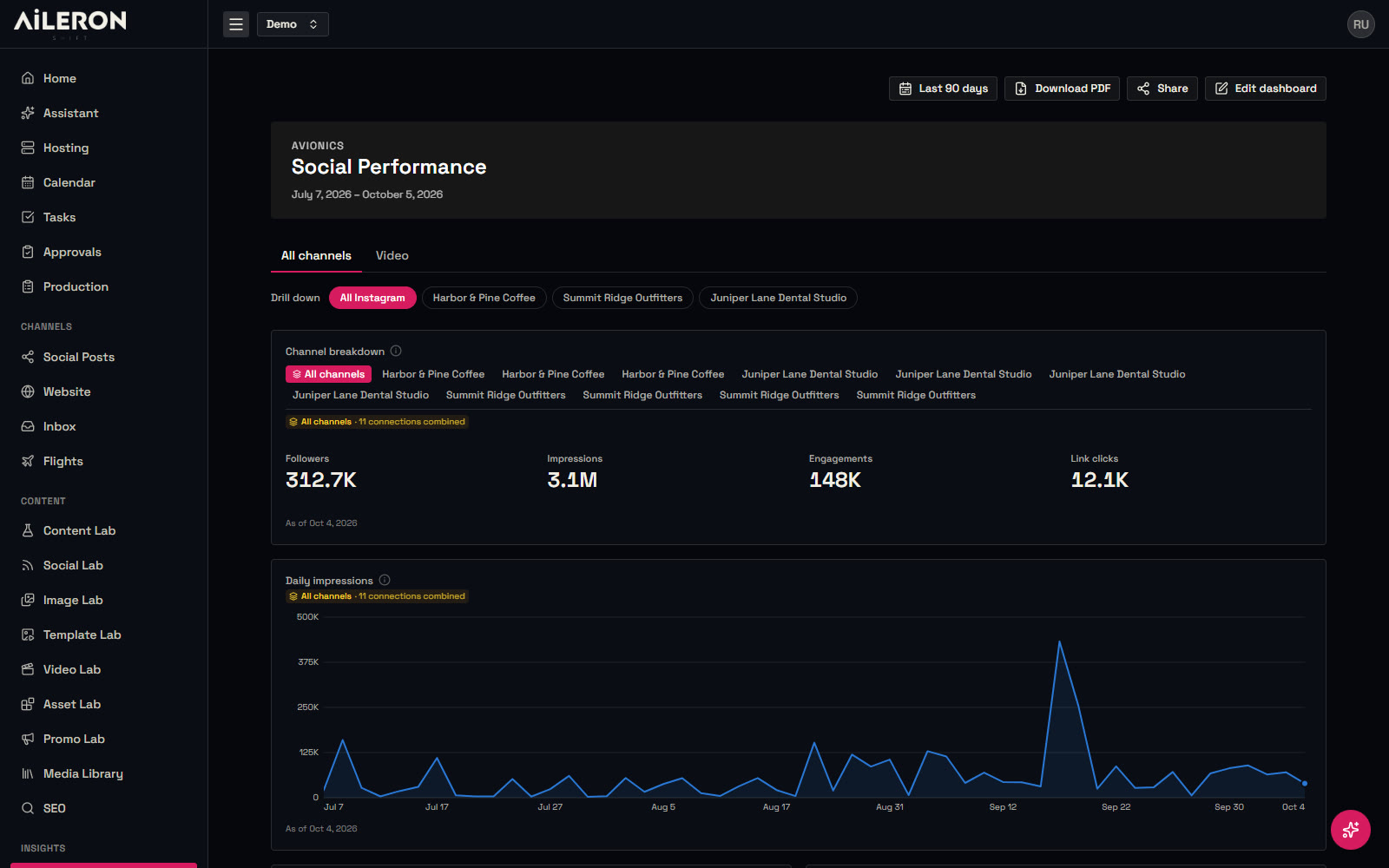Click the Edit dashboard button
This screenshot has height=868, width=1389.
click(x=1266, y=89)
